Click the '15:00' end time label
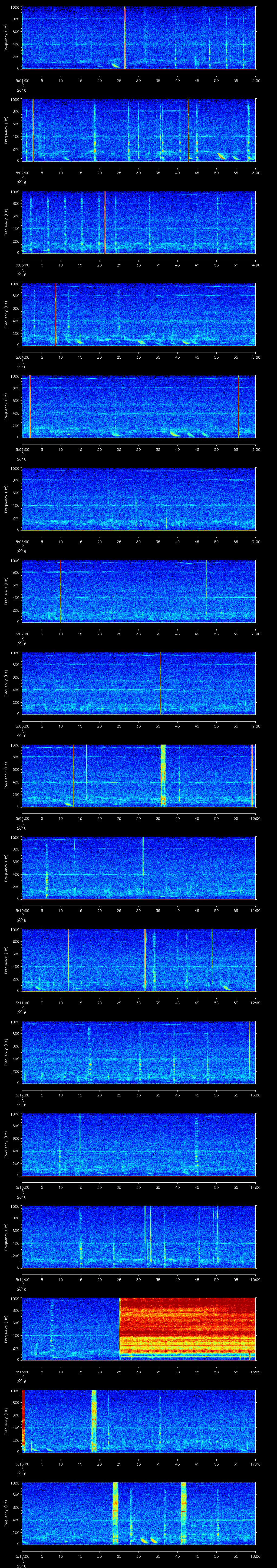This screenshot has height=1568, width=277. tap(255, 1279)
